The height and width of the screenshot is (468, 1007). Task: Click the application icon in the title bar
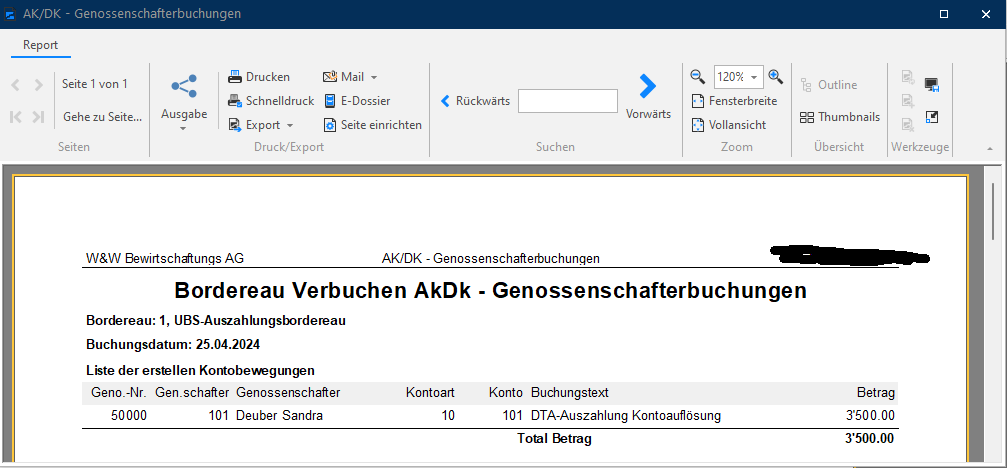click(x=10, y=13)
